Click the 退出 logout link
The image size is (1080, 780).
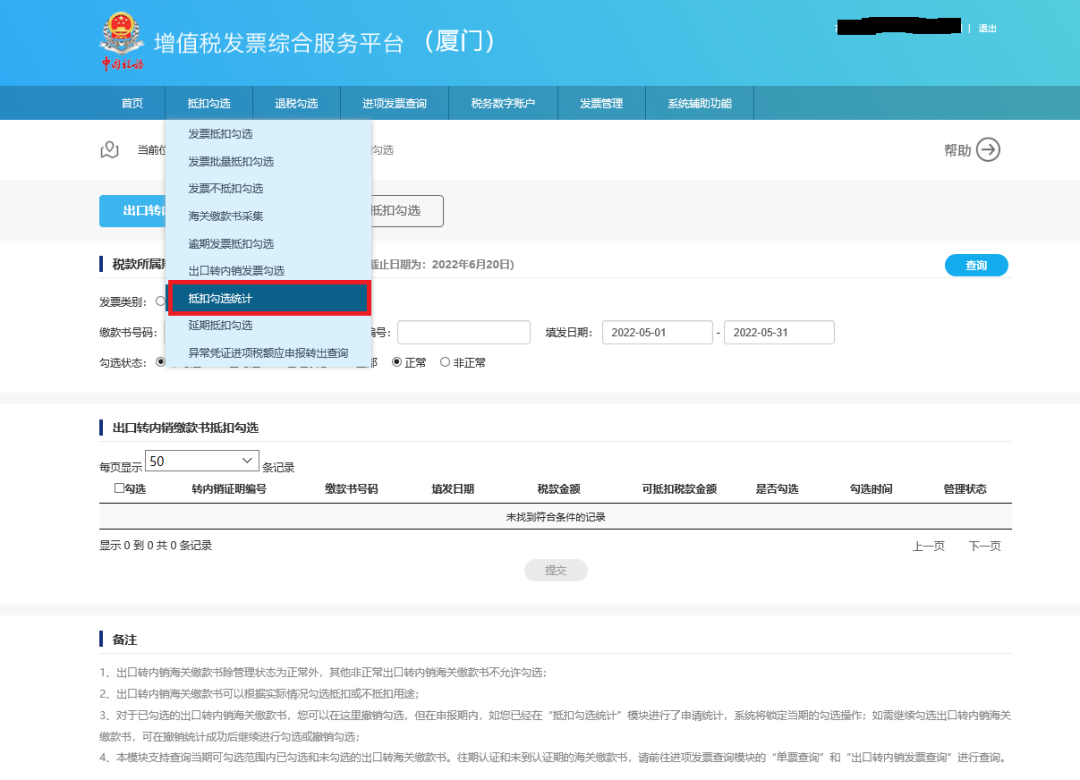[x=987, y=28]
